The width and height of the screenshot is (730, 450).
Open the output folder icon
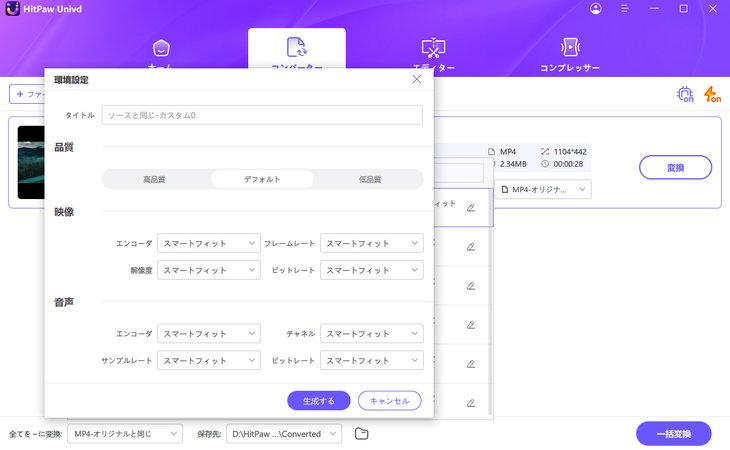(x=361, y=434)
